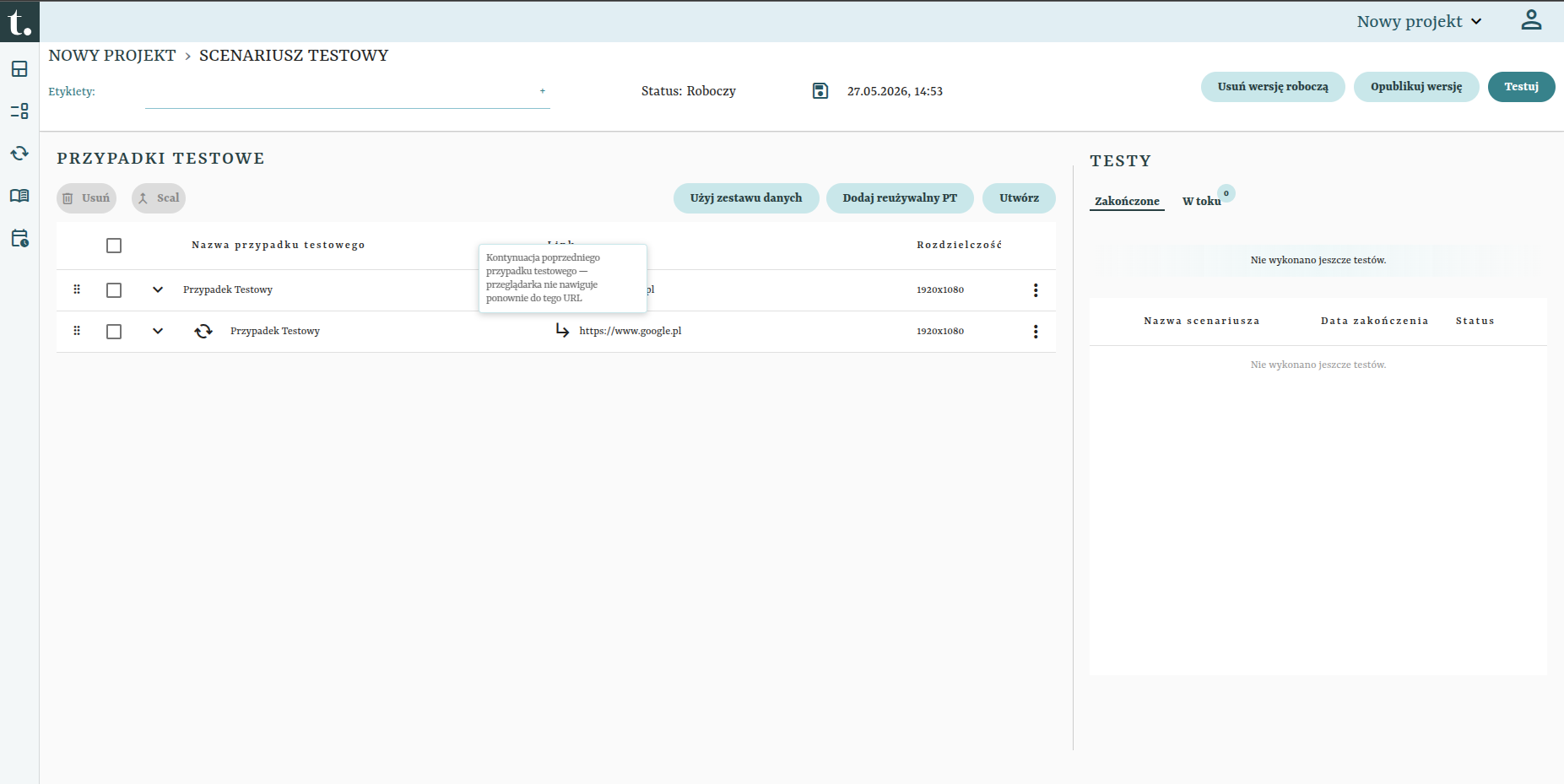Switch to the W toku tab

pyautogui.click(x=1201, y=201)
